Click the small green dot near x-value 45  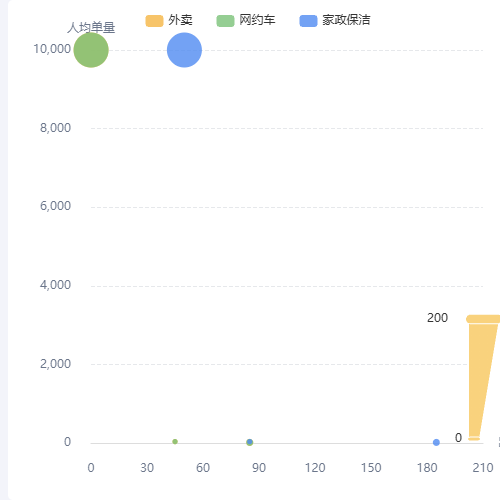point(175,442)
